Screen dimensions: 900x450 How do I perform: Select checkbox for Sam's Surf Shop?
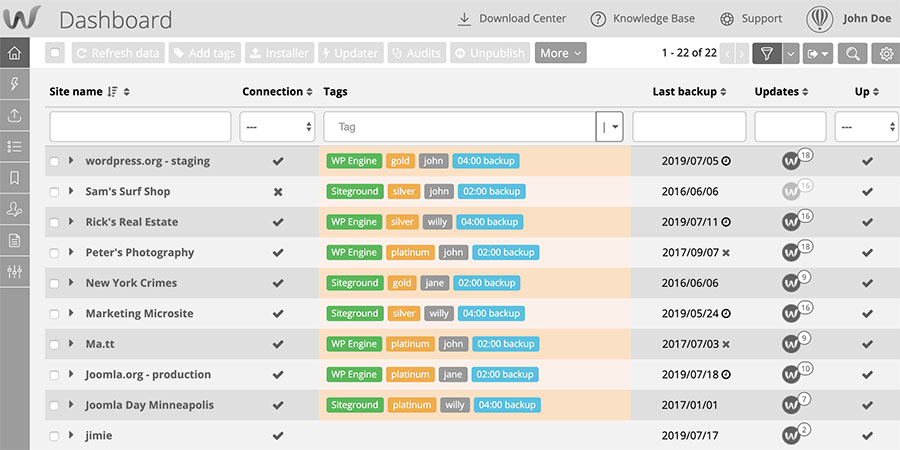(54, 192)
